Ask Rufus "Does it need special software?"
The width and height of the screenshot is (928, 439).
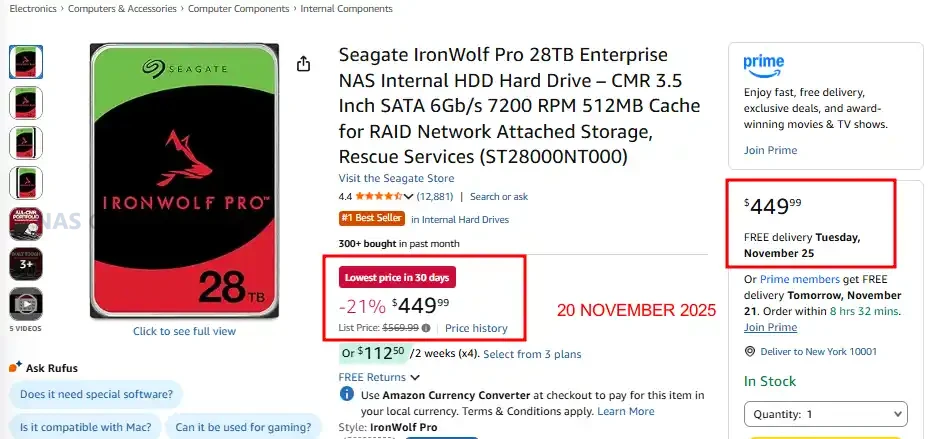[95, 395]
